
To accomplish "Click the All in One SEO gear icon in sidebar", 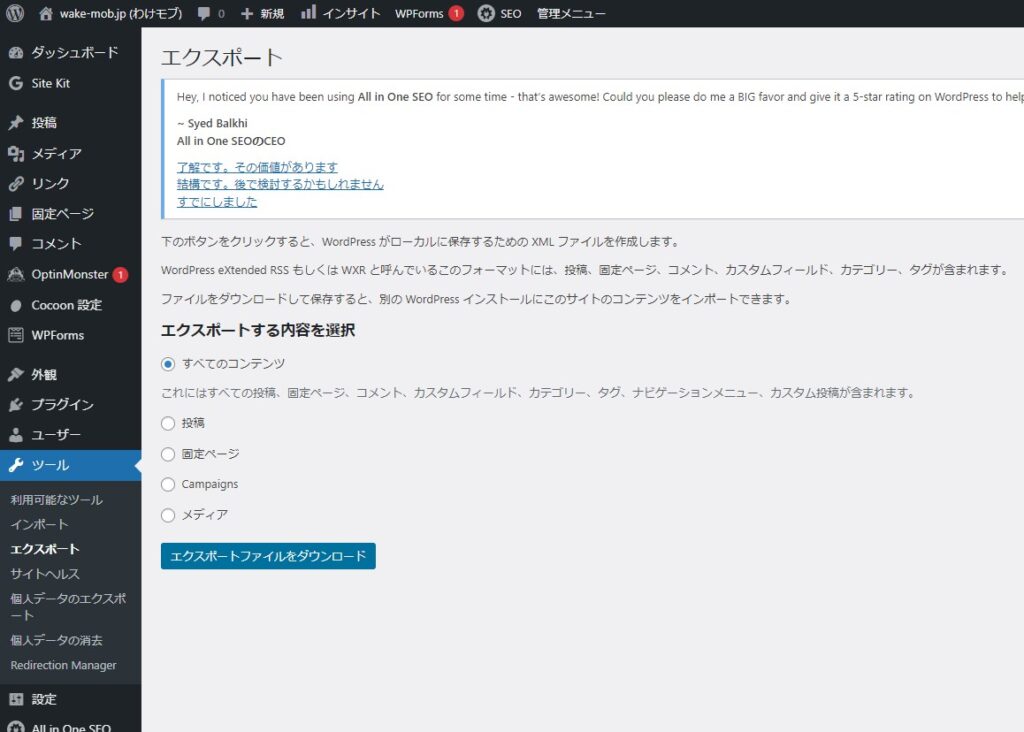I will click(16, 727).
